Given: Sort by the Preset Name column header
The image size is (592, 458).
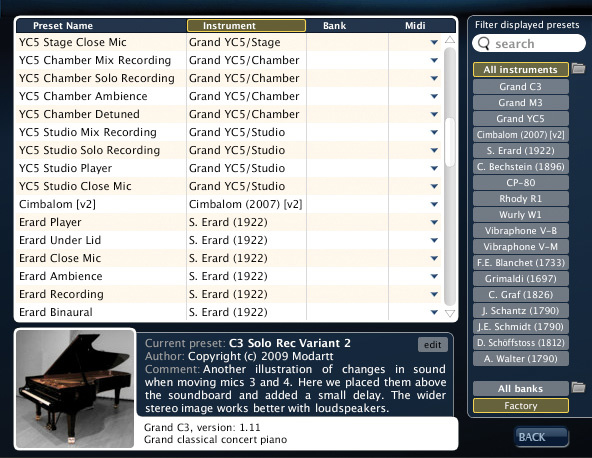Looking at the screenshot, I should click(x=63, y=26).
